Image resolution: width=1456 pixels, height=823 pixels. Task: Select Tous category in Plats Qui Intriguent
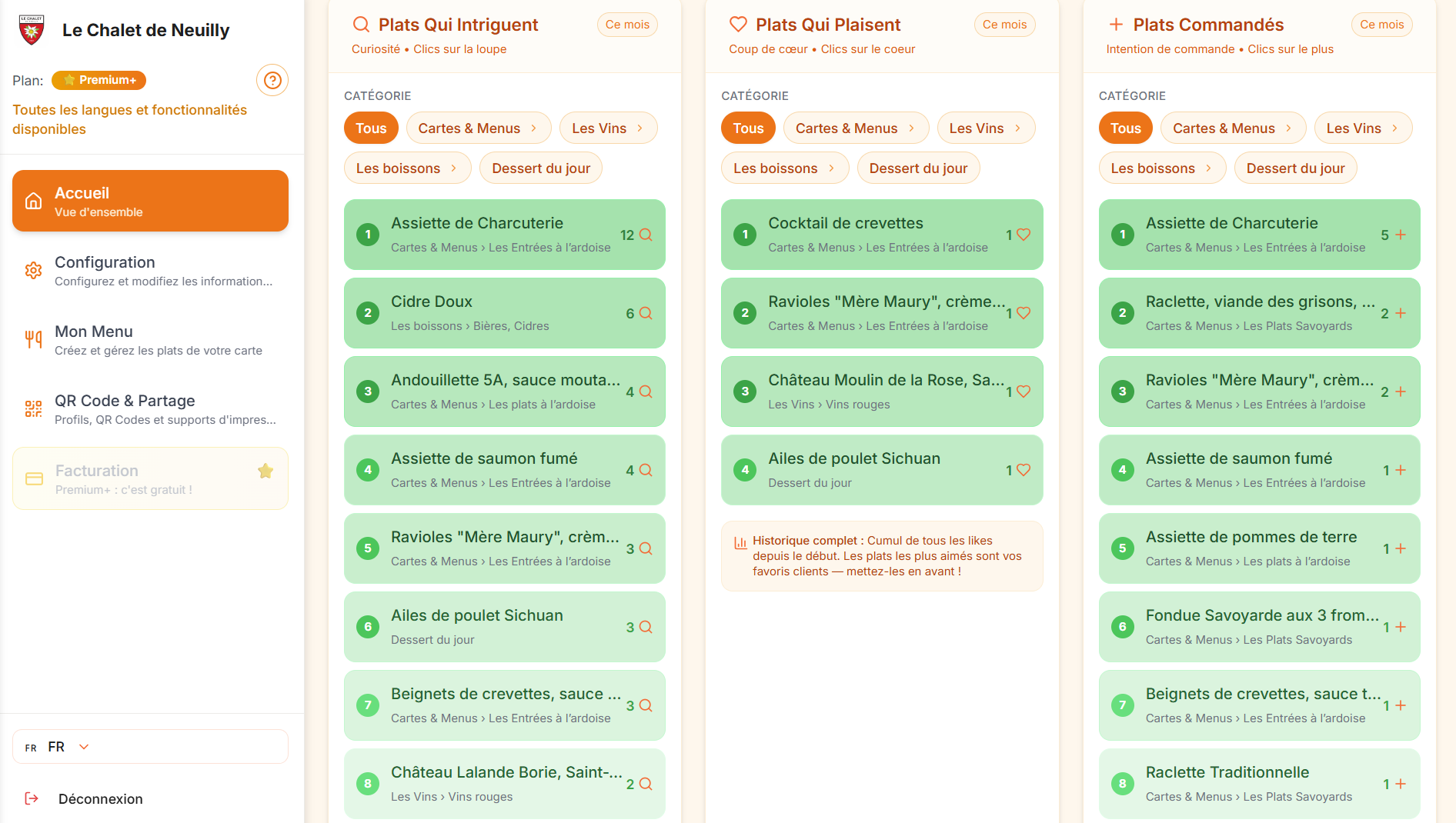[371, 128]
